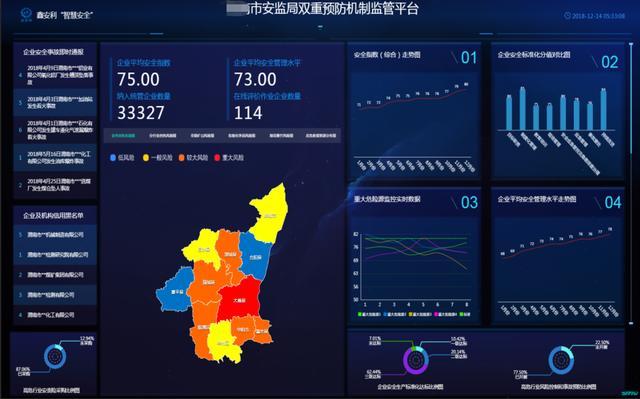This screenshot has height=399, width=640.
Task: Click the 企业安全标准化分值对比图 chart title
Action: pos(533,55)
